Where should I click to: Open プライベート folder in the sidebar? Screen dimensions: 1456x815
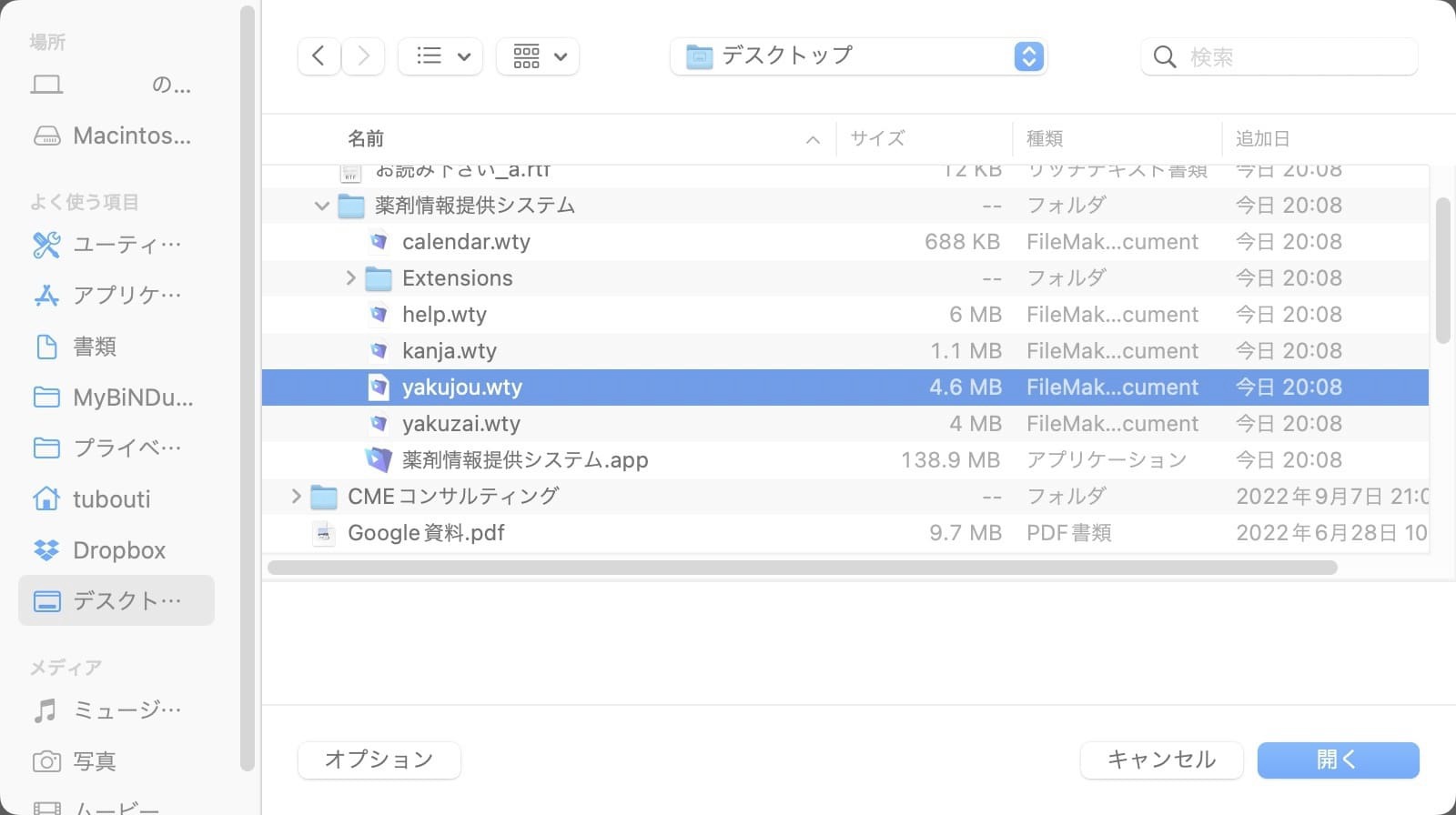pos(116,448)
